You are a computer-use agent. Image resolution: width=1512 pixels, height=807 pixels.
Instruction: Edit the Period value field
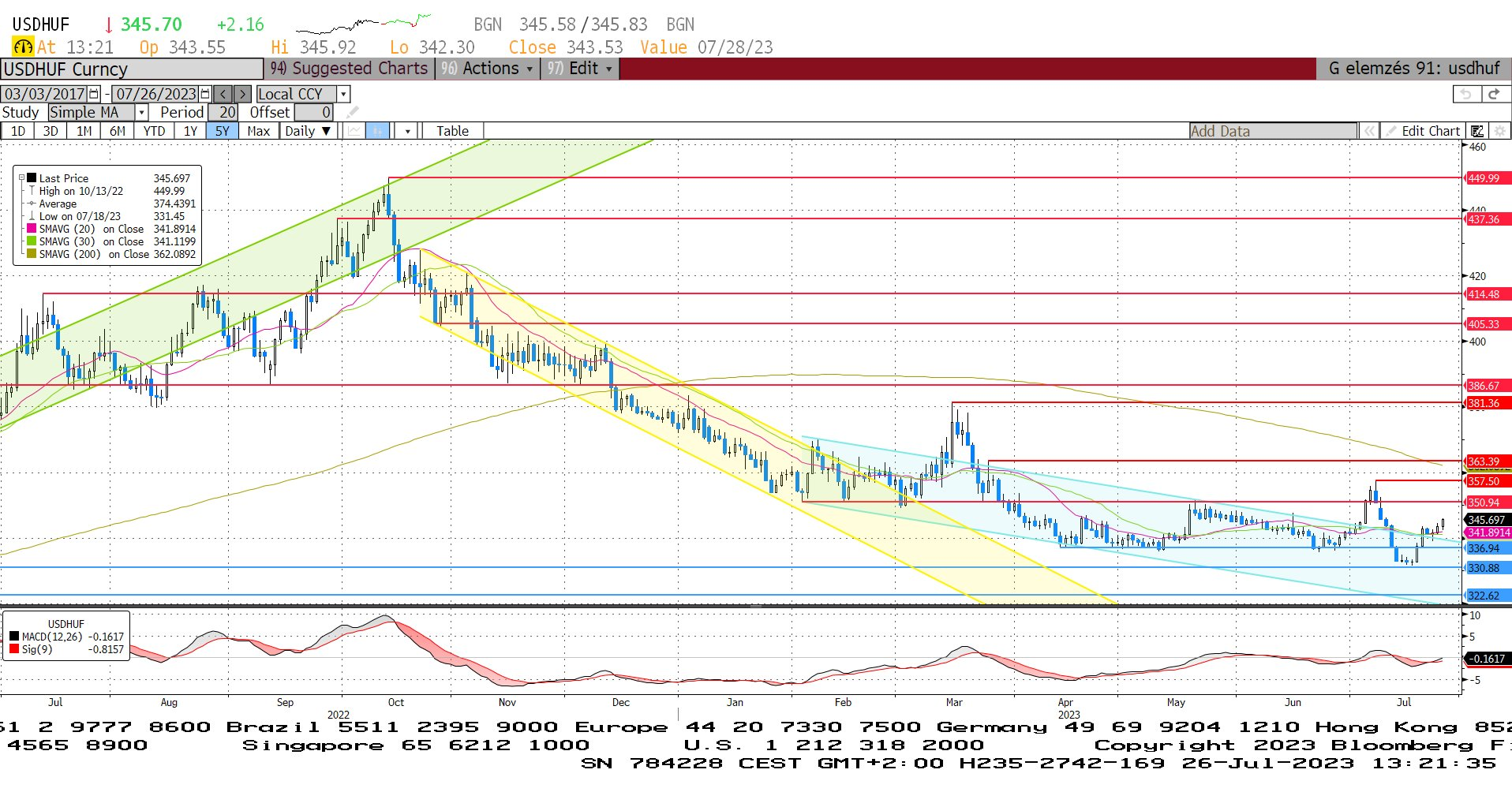(x=223, y=112)
